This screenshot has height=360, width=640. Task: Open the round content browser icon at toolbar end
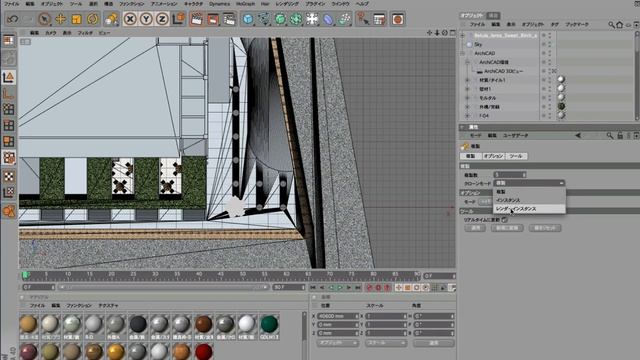398,19
